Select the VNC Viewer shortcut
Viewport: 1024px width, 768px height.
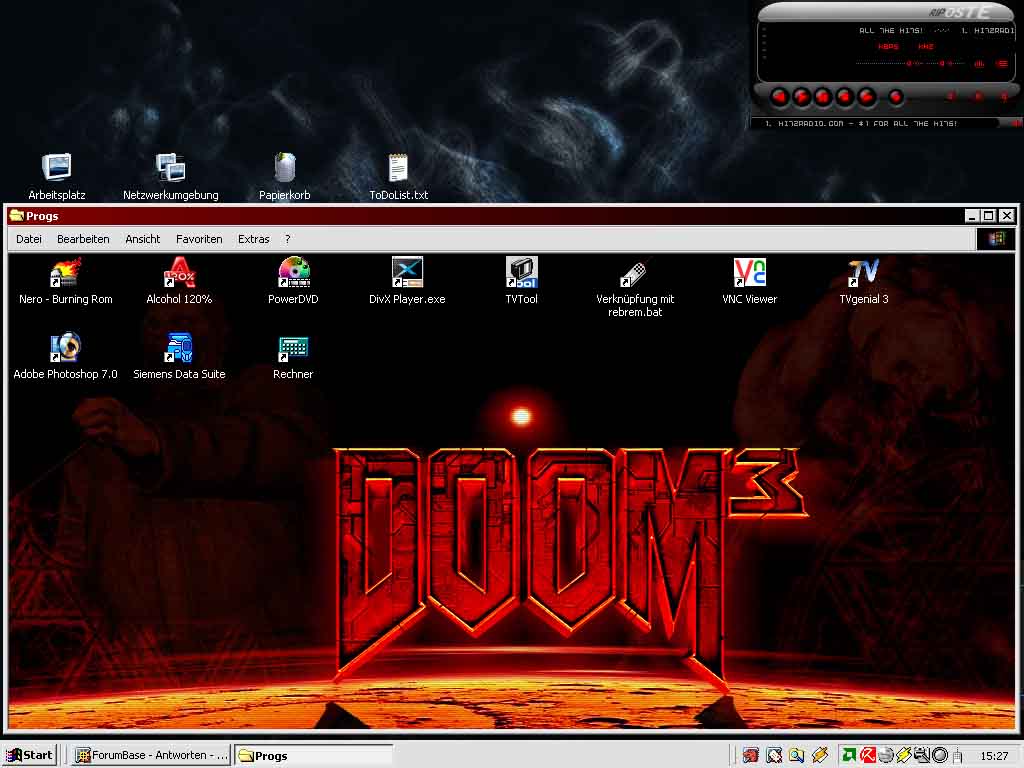click(x=749, y=281)
